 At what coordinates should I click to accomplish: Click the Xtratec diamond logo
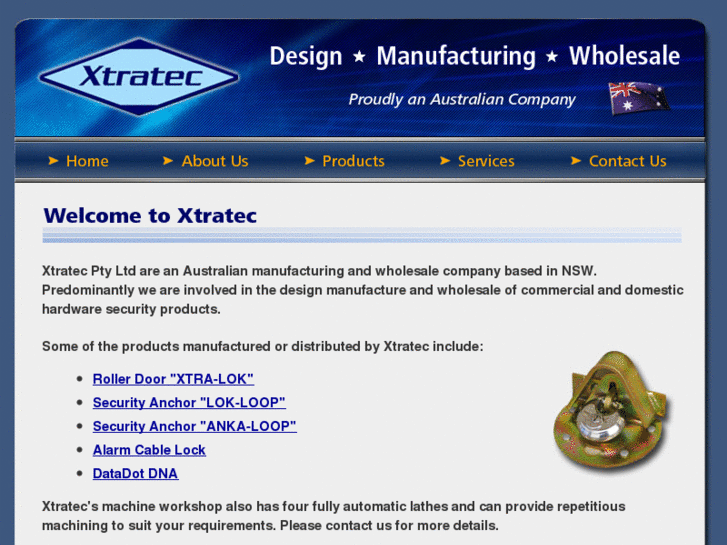coord(139,77)
